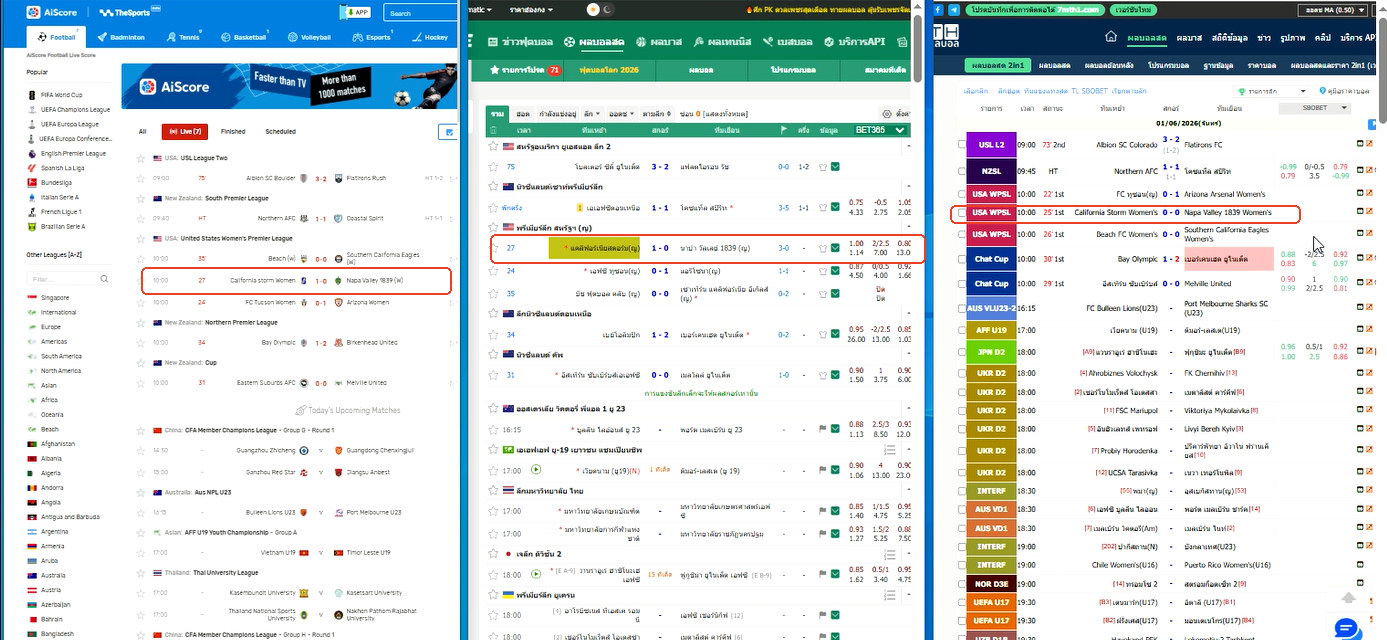Open the ฟุตบอลโลก 2026 yellow tab
Screen dimensions: 1387x640
[x=609, y=71]
